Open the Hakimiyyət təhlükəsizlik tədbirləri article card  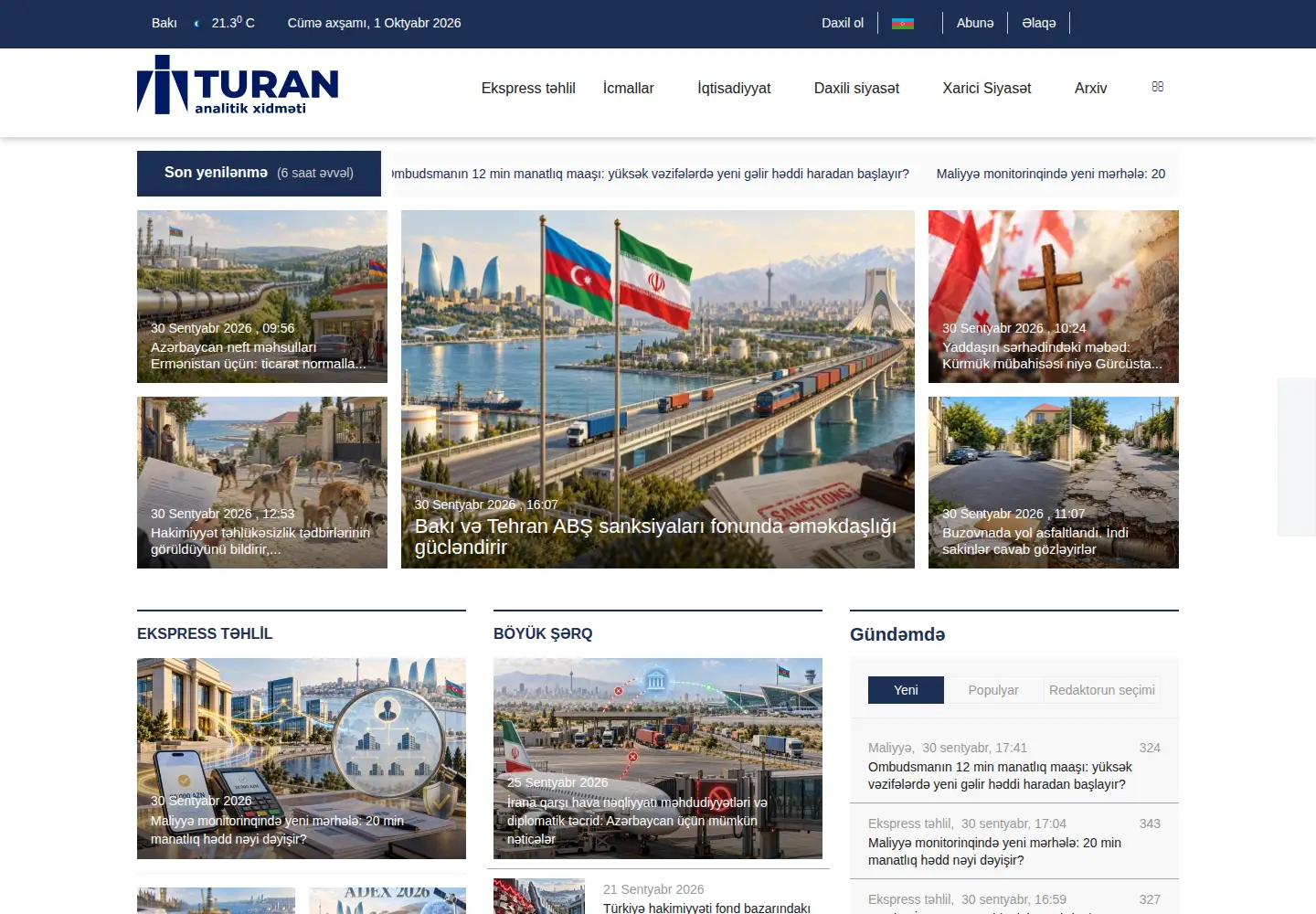click(262, 483)
